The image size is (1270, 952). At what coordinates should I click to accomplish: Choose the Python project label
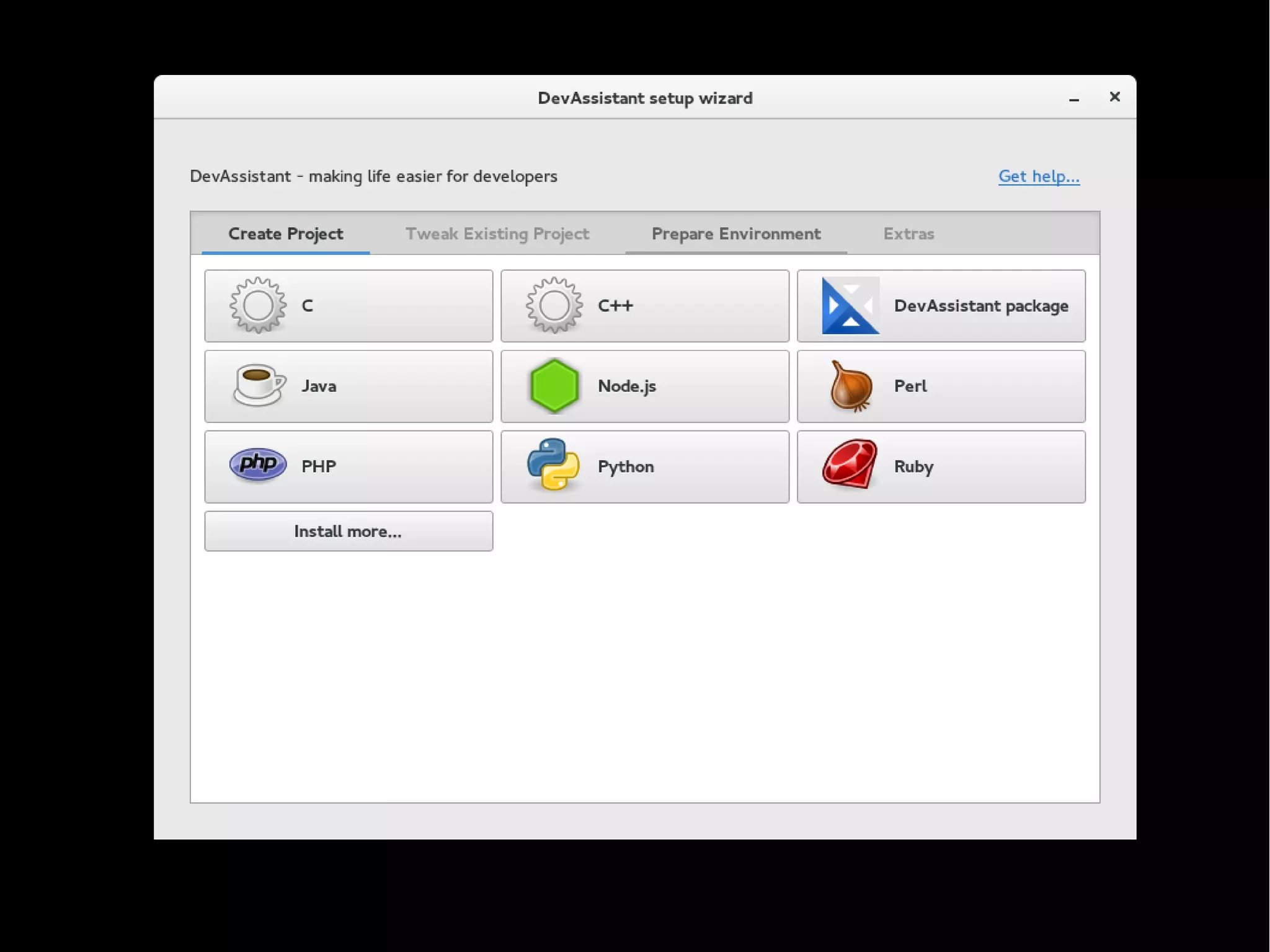coord(626,466)
